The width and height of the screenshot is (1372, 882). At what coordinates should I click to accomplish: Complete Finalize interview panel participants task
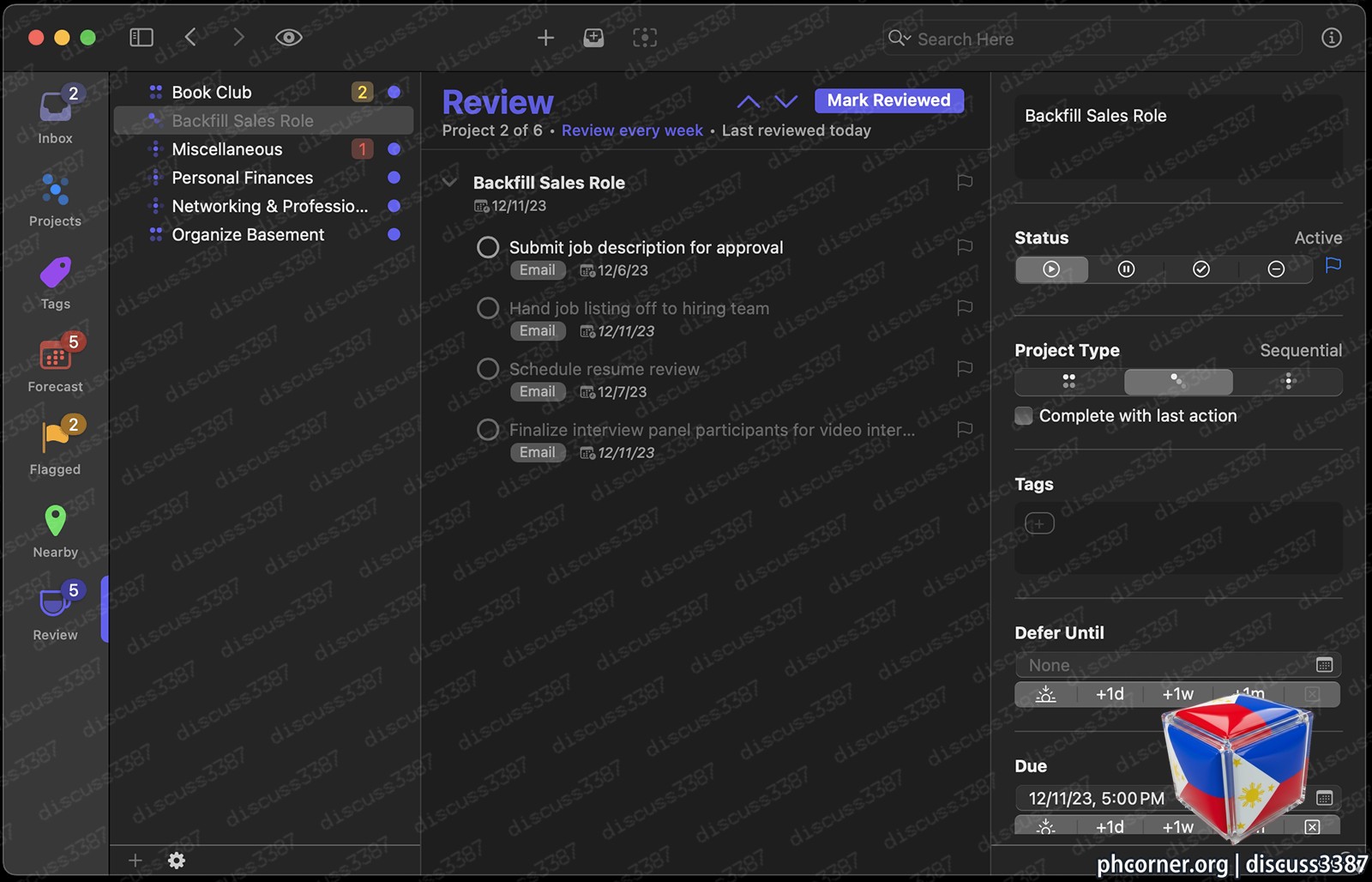pyautogui.click(x=488, y=430)
